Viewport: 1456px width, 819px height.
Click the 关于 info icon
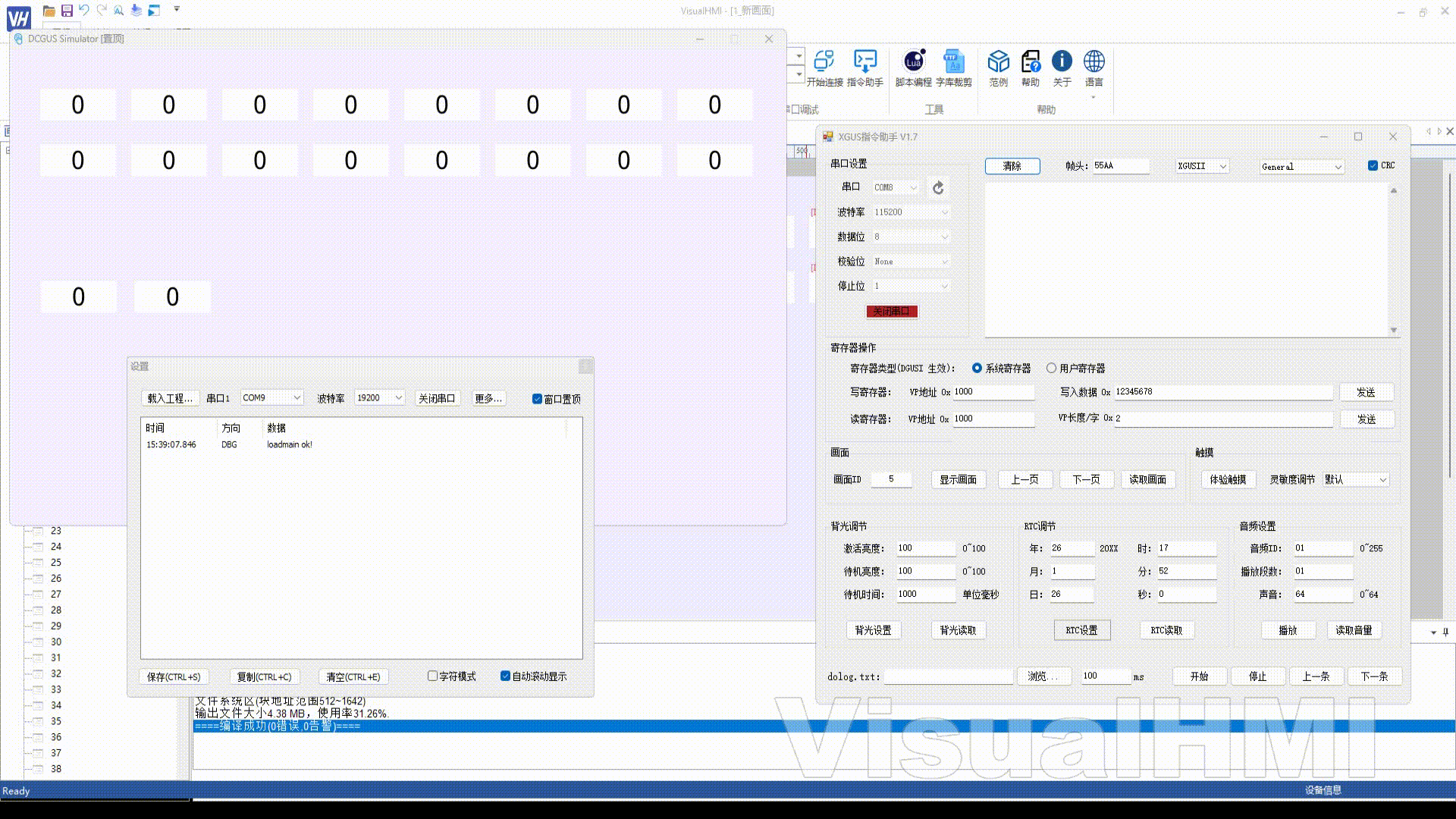tap(1062, 62)
